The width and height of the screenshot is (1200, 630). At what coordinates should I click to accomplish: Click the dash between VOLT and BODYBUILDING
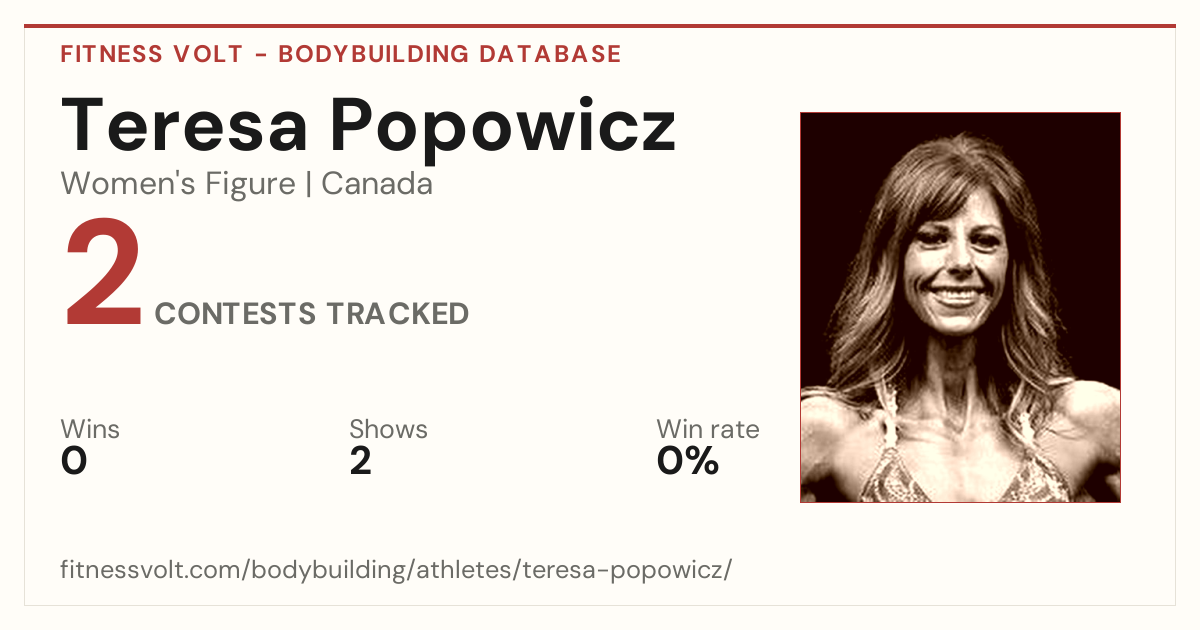coord(260,55)
